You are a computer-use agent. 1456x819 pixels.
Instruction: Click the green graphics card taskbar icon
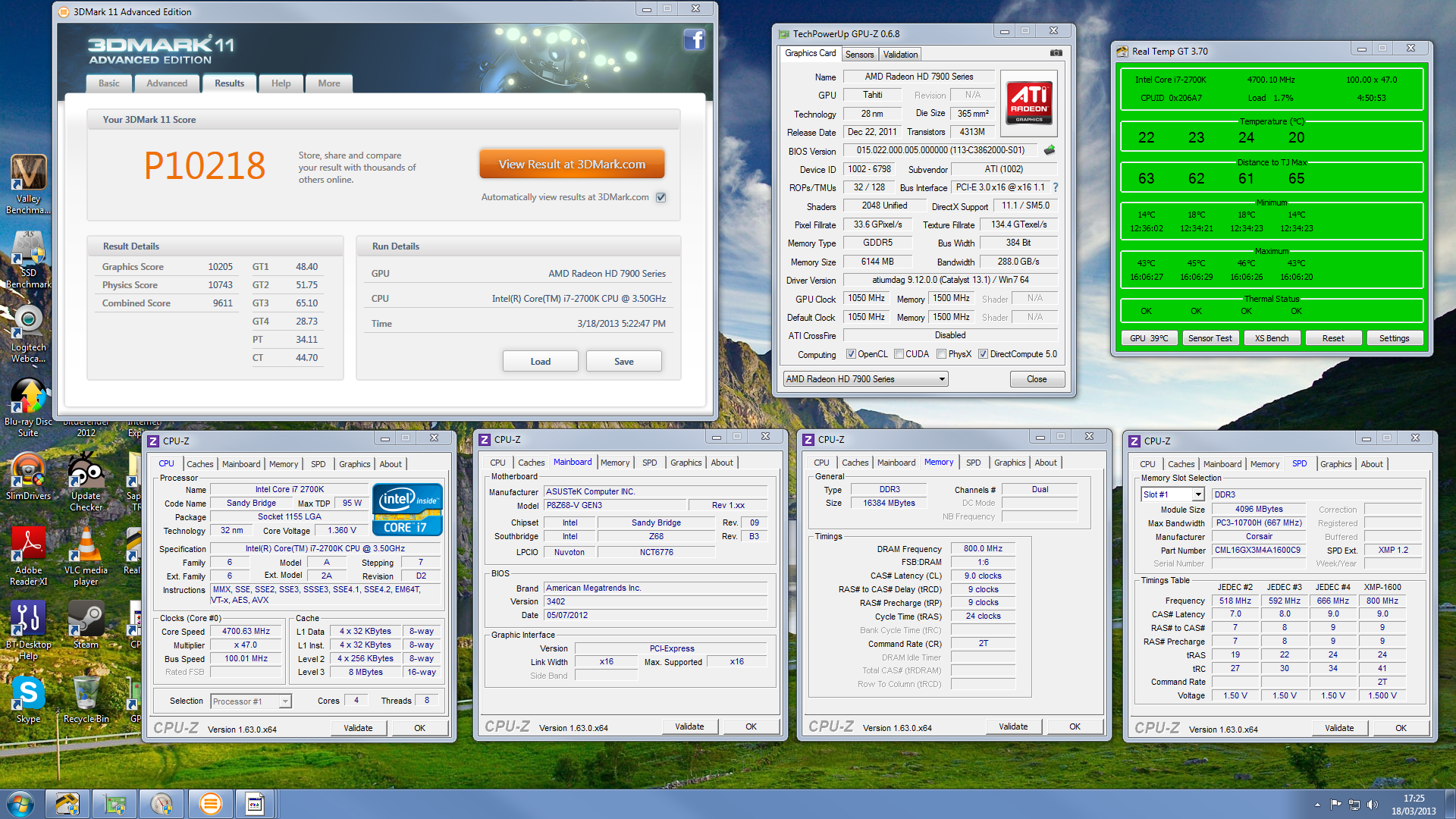(x=115, y=804)
